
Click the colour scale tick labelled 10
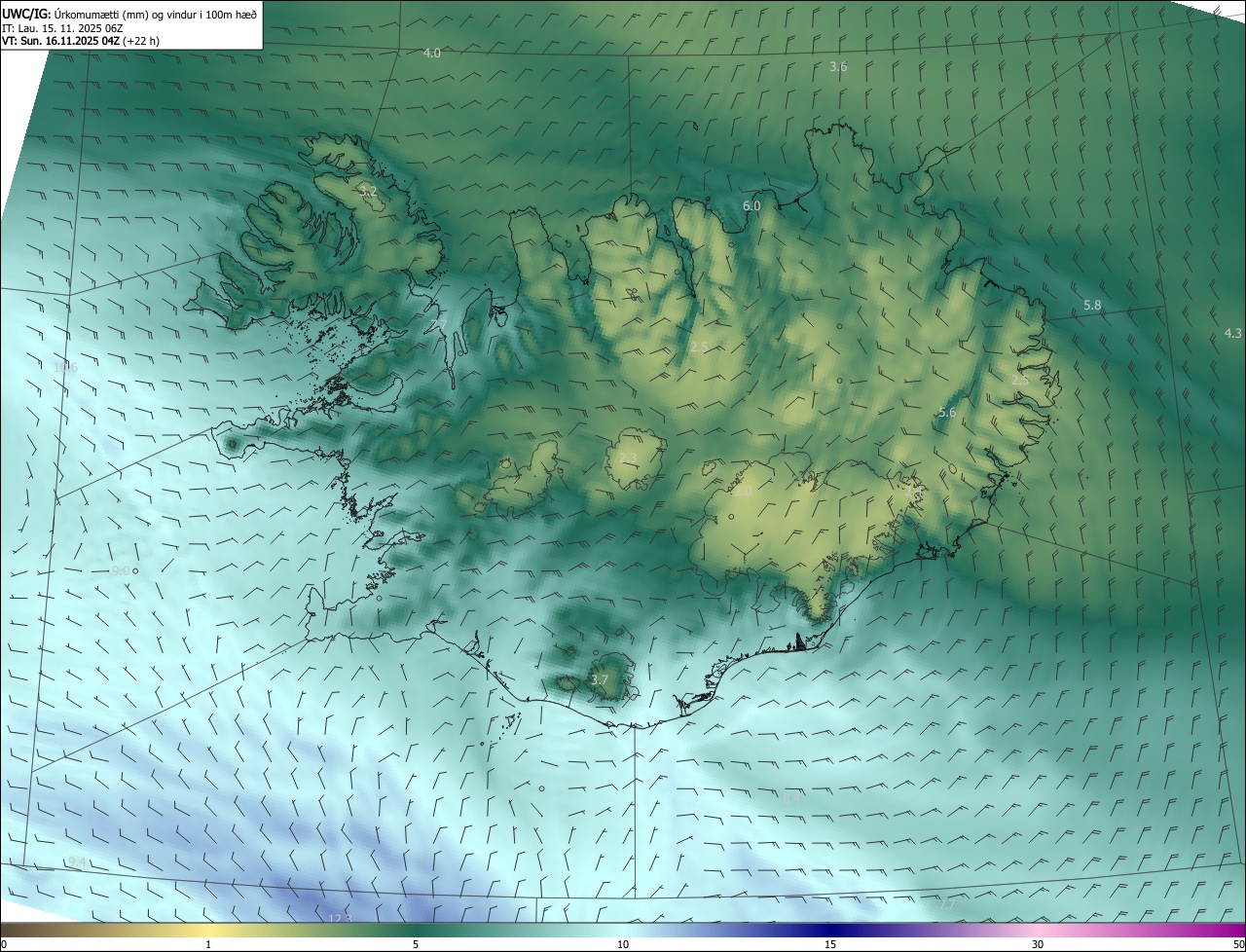pos(623,944)
